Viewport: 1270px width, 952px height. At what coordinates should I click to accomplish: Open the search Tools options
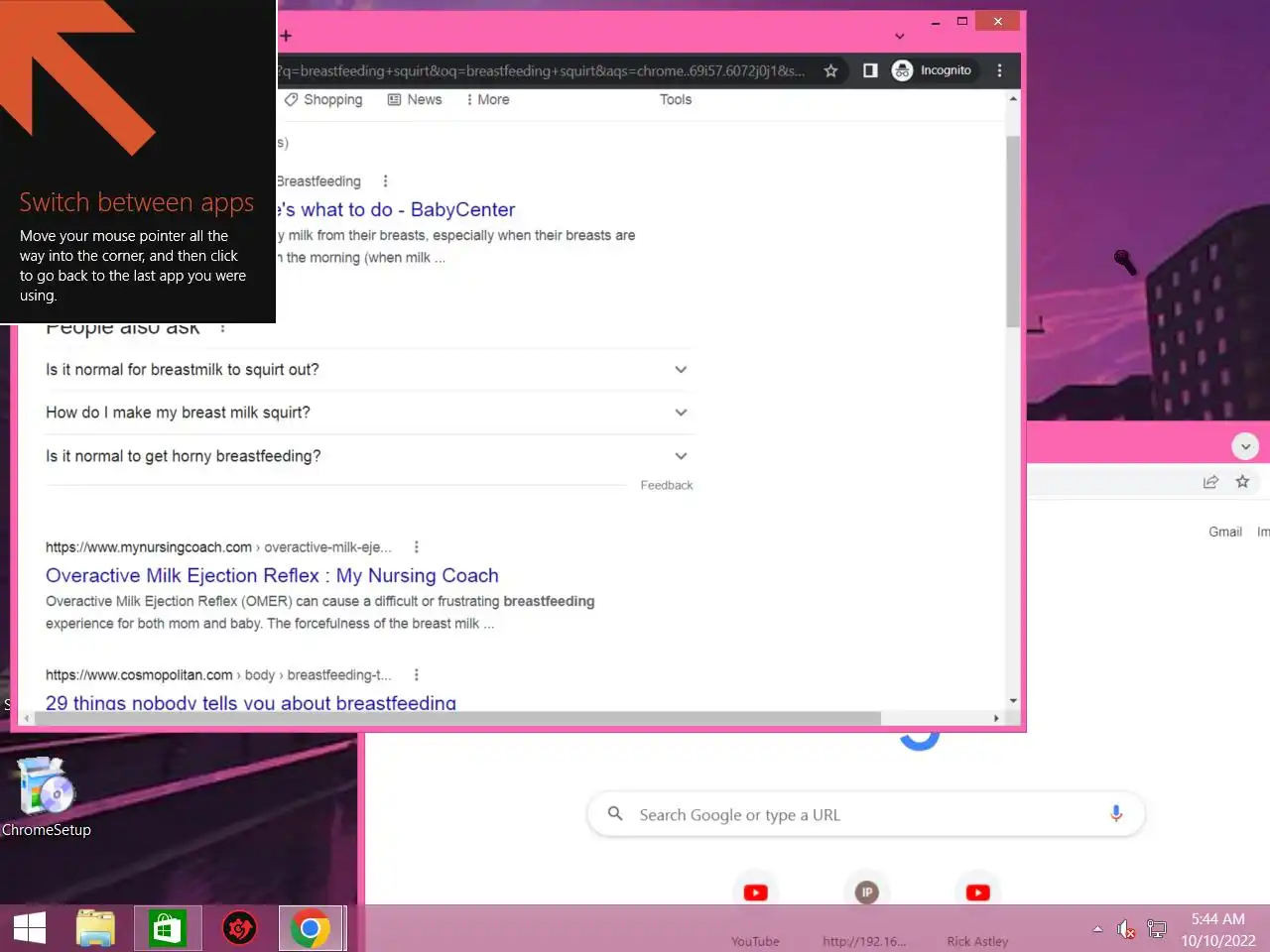[676, 99]
